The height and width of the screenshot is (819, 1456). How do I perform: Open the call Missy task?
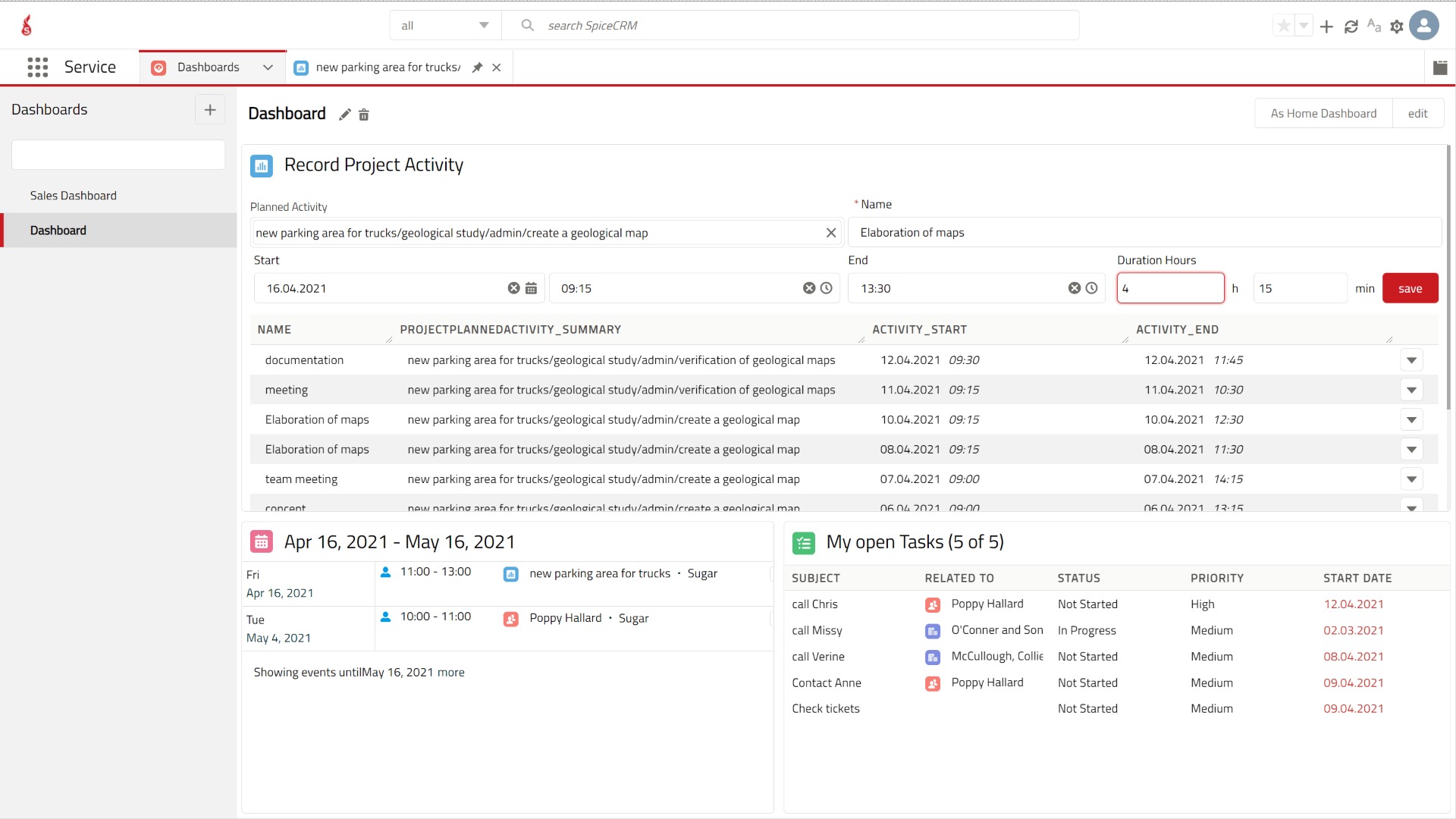(x=817, y=630)
